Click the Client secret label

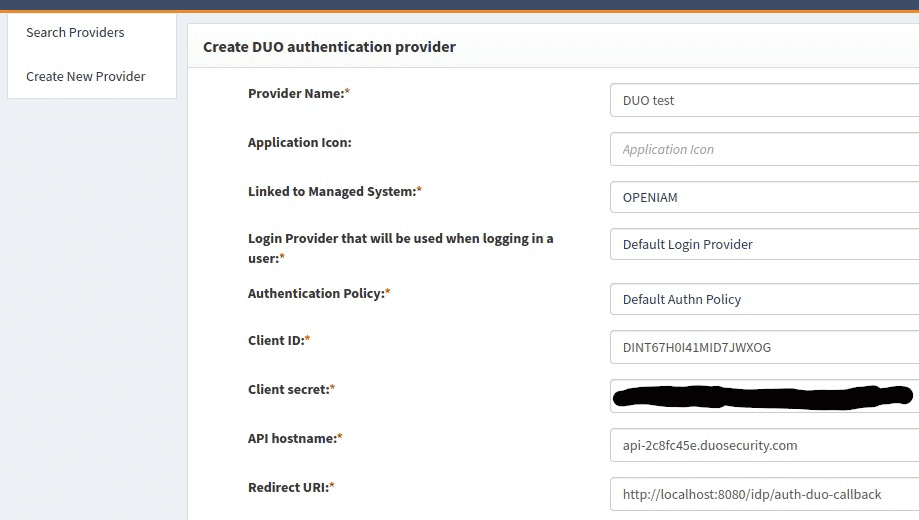point(291,389)
